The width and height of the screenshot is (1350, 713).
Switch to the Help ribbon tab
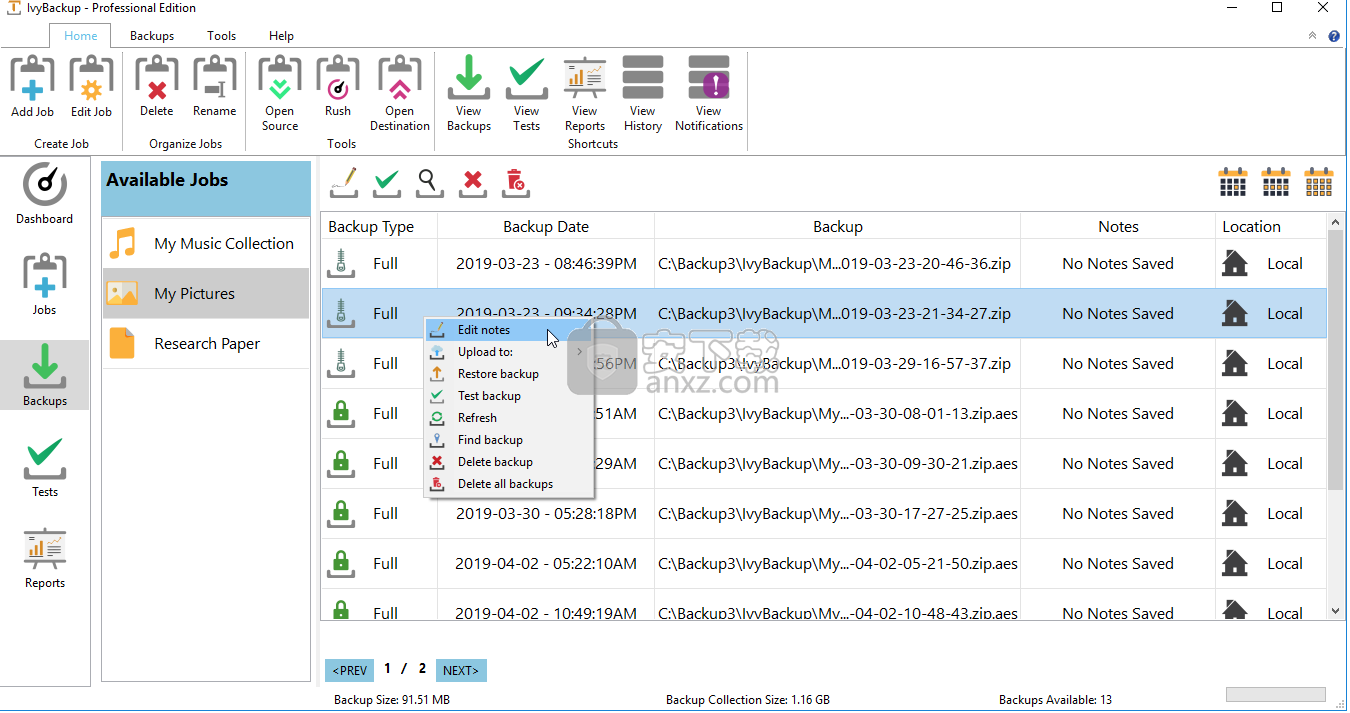coord(282,36)
